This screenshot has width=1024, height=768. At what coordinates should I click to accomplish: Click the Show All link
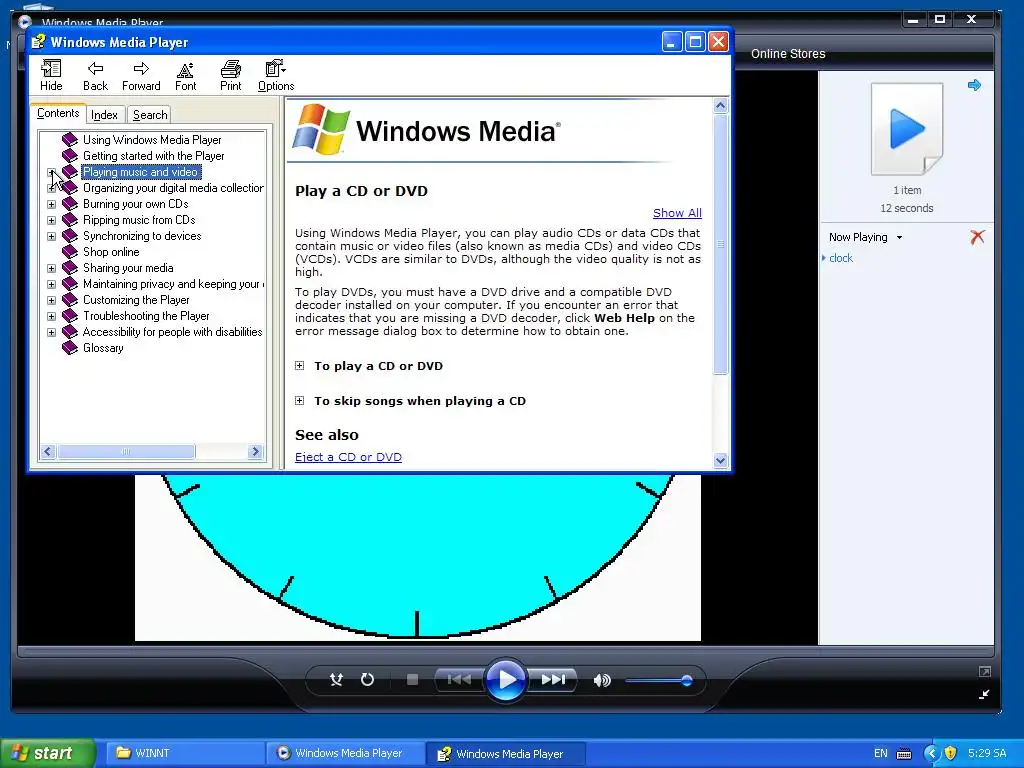(x=677, y=213)
